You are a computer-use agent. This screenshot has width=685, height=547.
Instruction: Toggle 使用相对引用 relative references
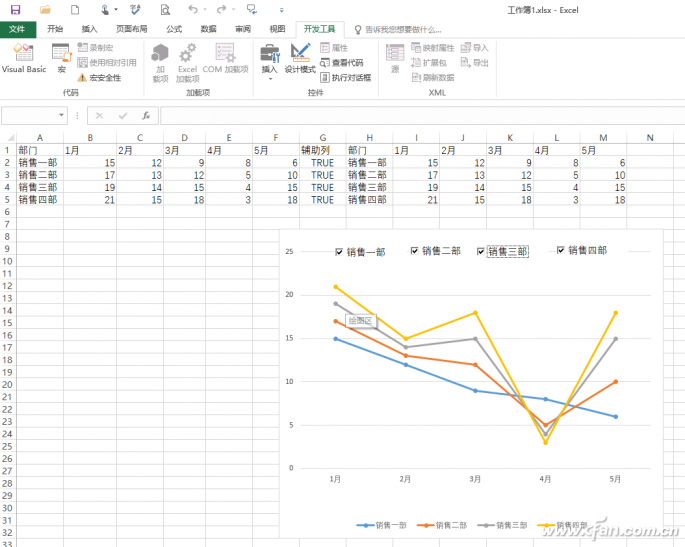pos(107,62)
